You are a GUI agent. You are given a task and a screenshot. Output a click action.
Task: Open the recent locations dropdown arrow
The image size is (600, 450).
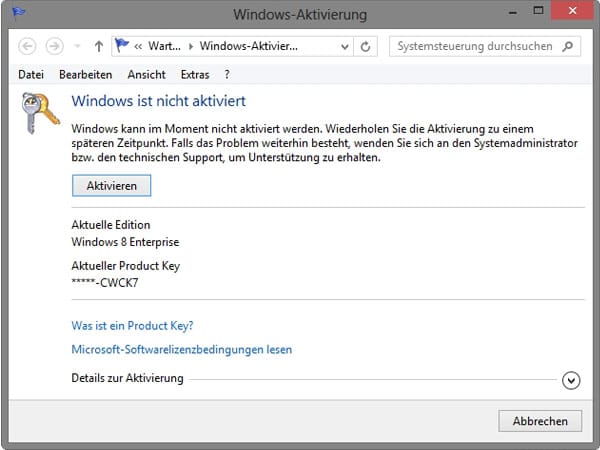77,46
